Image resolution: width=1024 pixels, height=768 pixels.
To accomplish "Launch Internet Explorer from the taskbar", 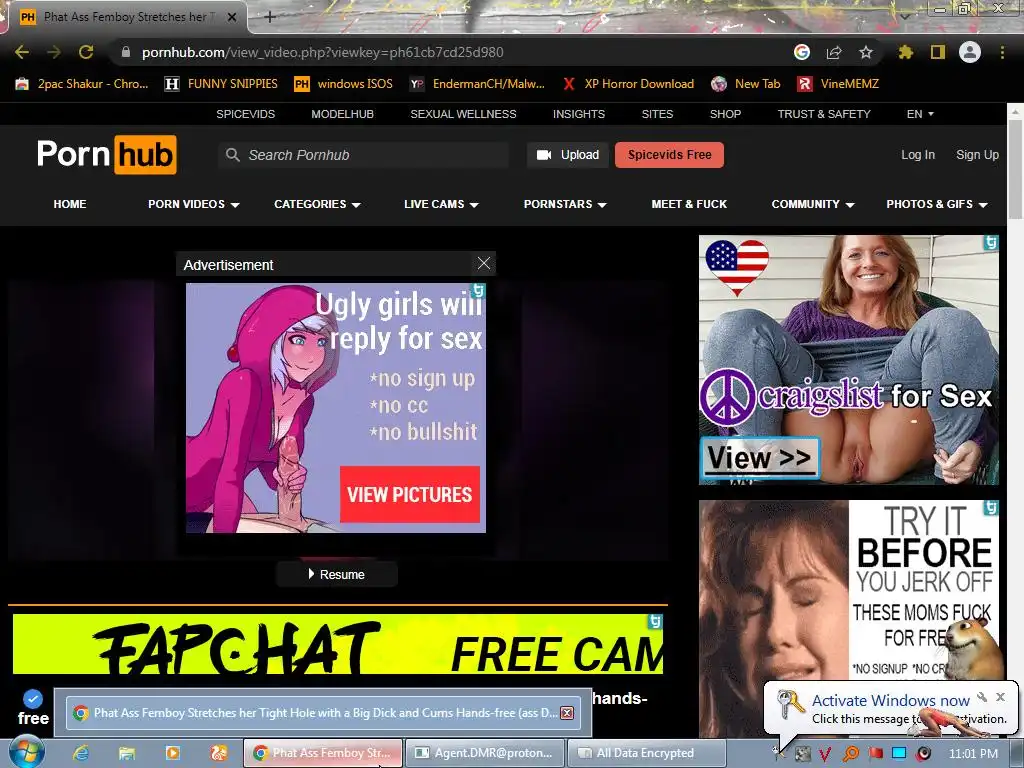I will click(81, 753).
